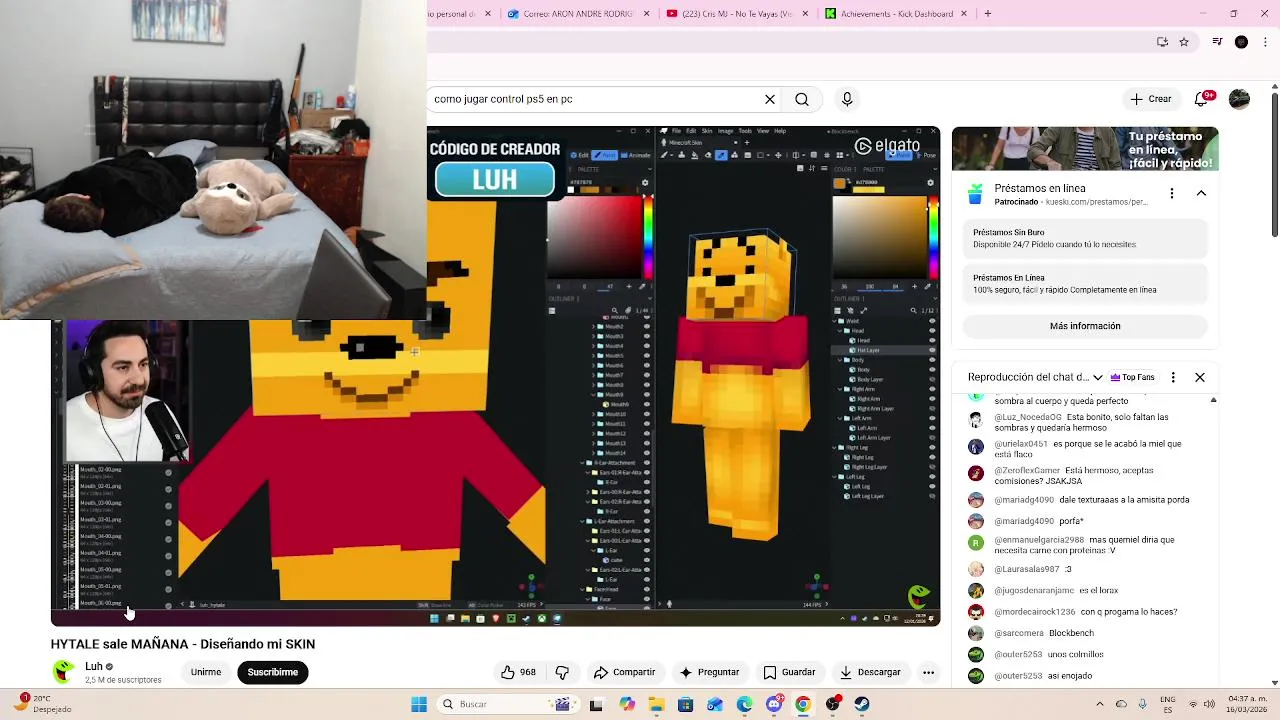The height and width of the screenshot is (720, 1280).
Task: Clear the YouTube search text with X
Action: click(770, 99)
